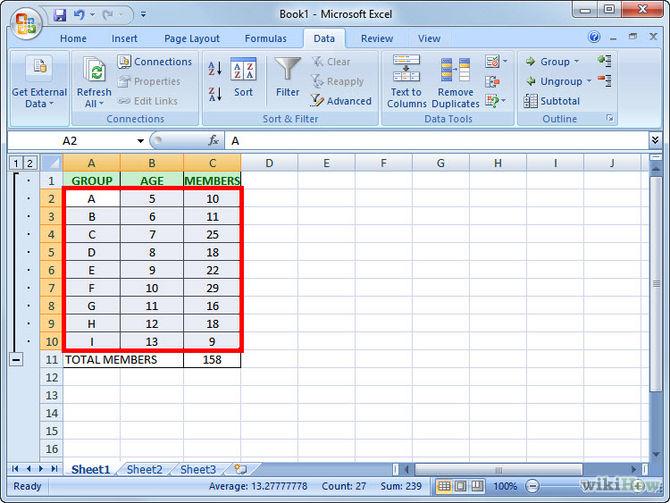
Task: Click Remove Duplicates icon
Action: (x=455, y=70)
